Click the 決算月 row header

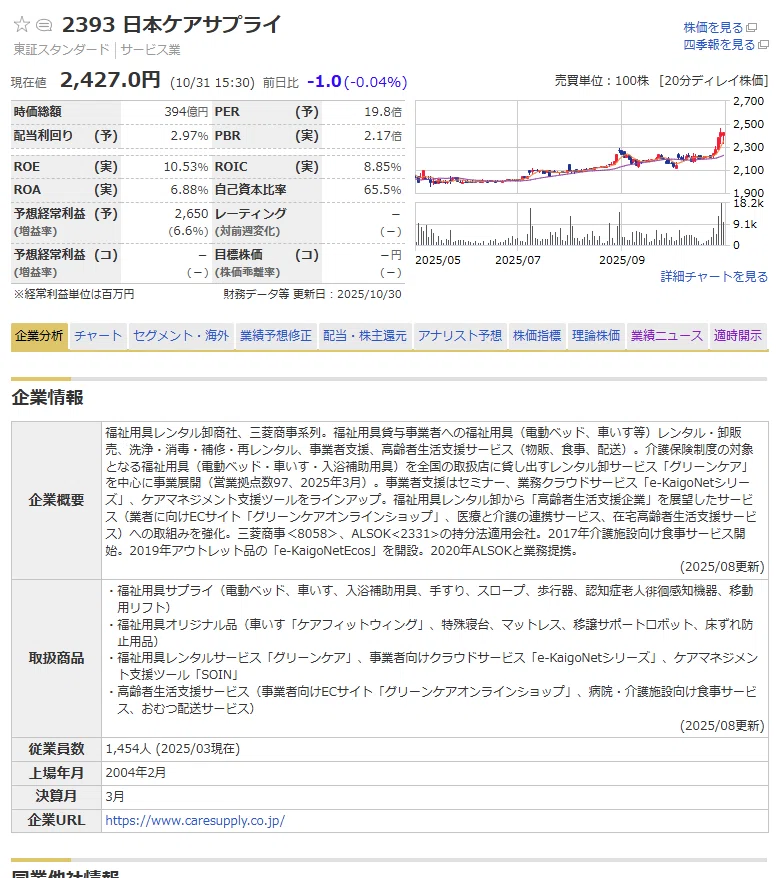pos(56,796)
